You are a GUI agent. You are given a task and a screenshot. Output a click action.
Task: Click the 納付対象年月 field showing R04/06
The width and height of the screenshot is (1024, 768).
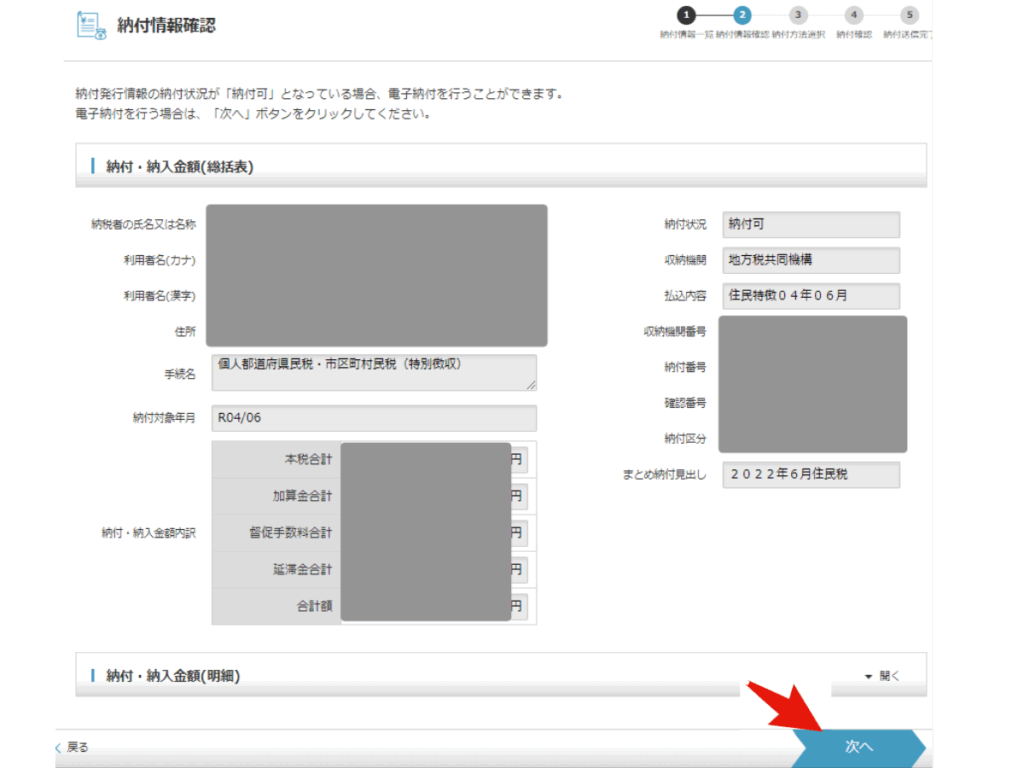tap(373, 418)
